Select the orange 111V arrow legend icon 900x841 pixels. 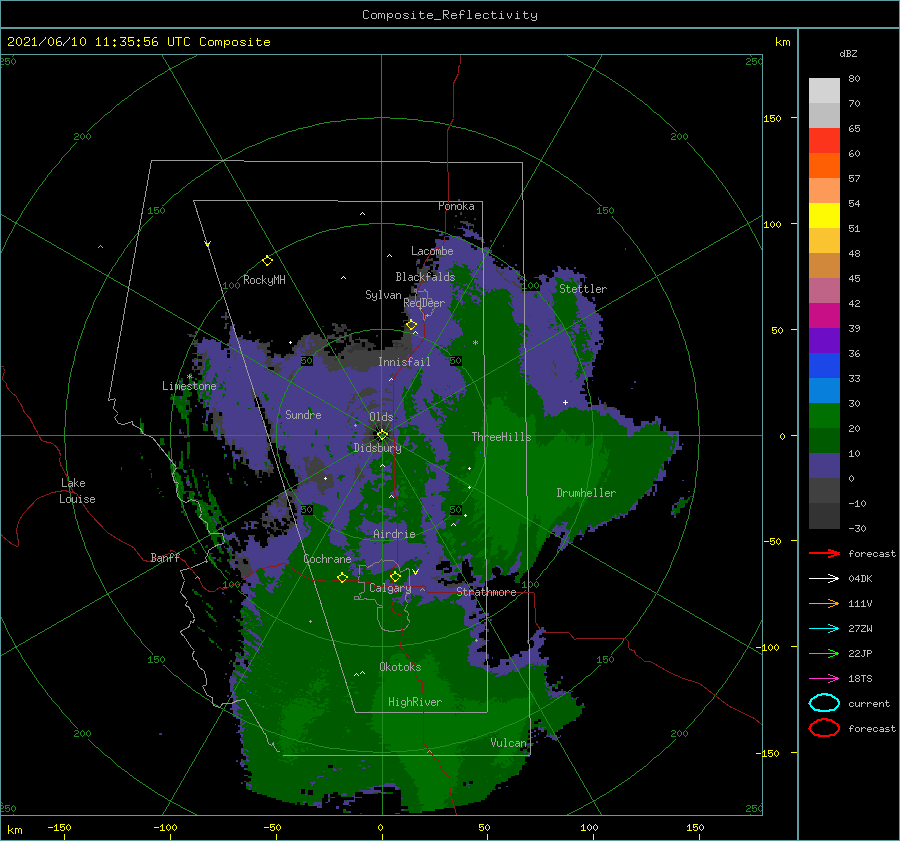click(824, 603)
